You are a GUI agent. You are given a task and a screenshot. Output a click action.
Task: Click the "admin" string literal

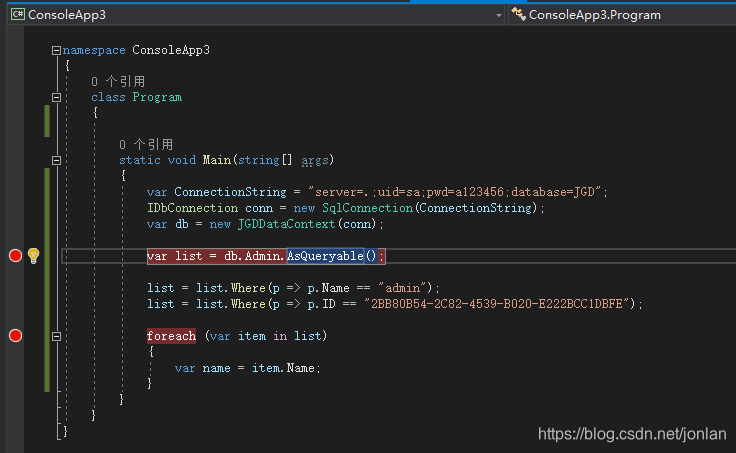[x=402, y=288]
